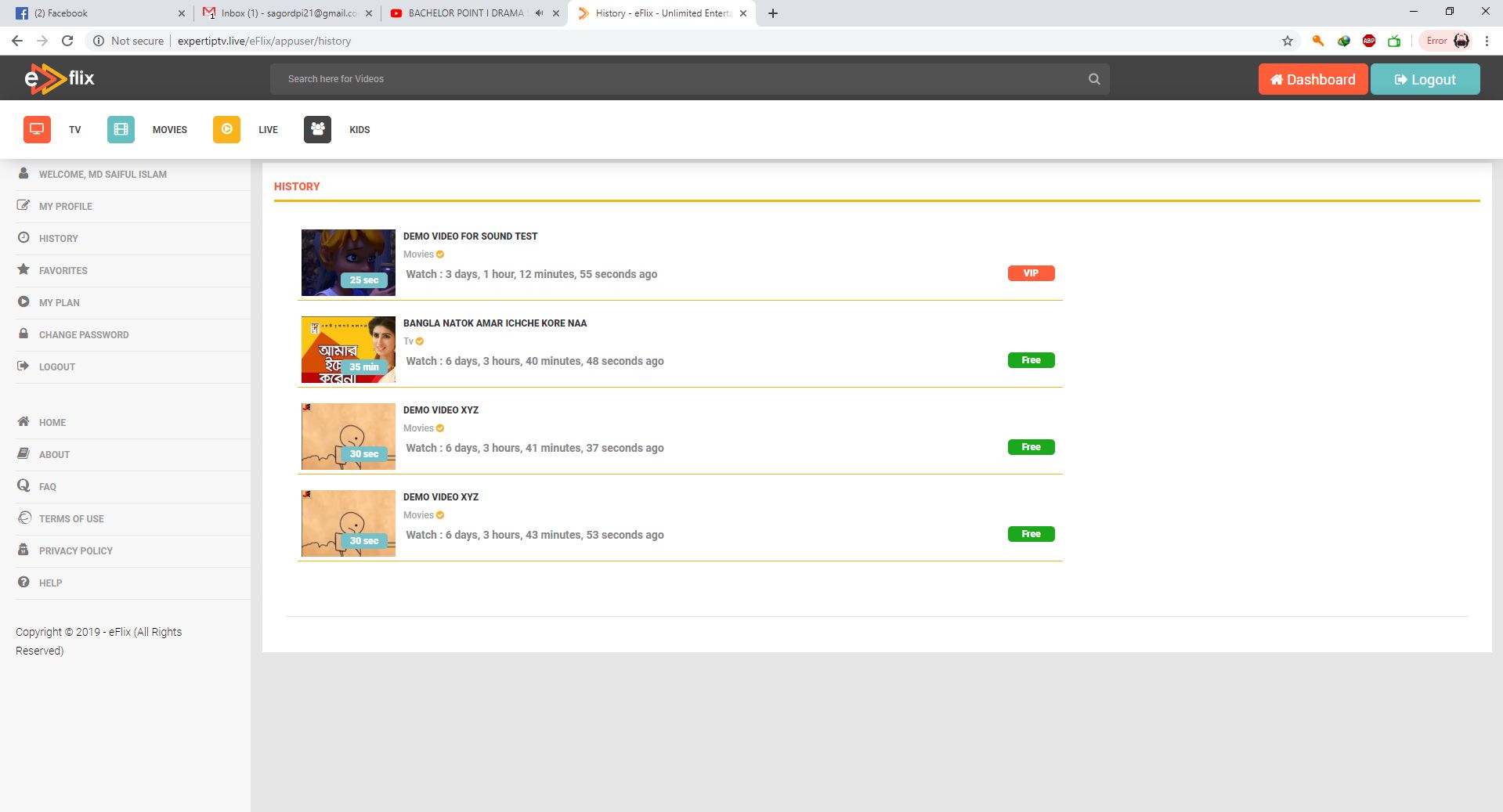Click the Change Password lock icon
Screen dimensions: 1503x812
(23, 334)
